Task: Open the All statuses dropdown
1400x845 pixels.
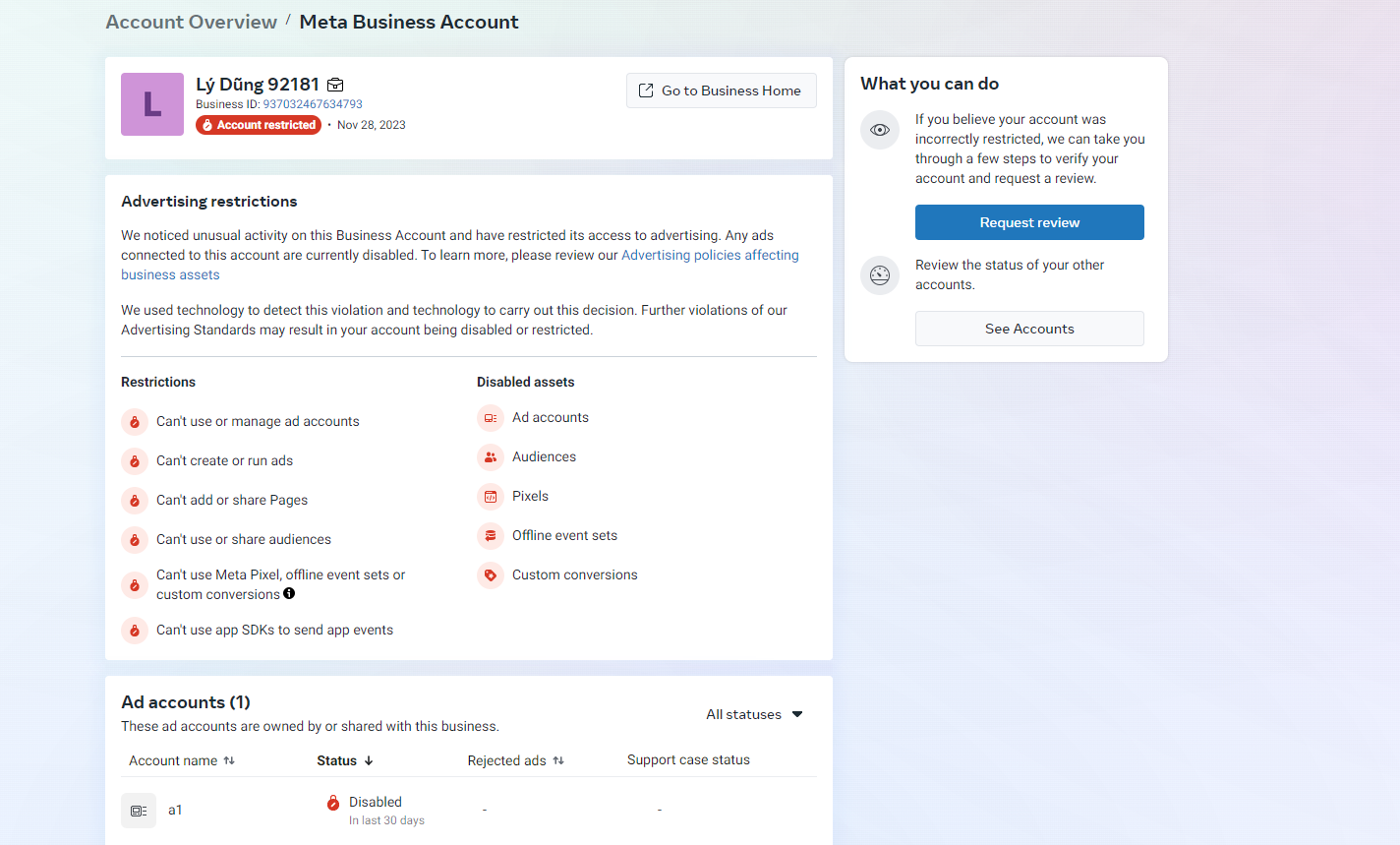Action: click(754, 714)
